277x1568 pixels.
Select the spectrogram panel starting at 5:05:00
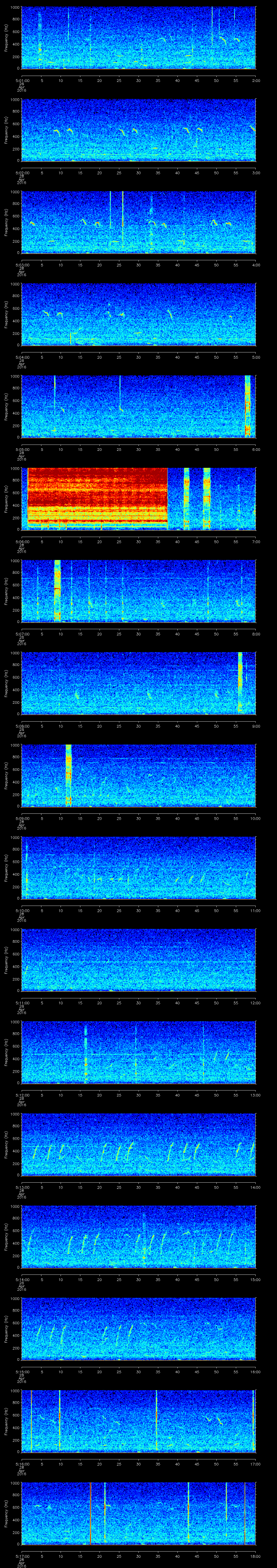pyautogui.click(x=139, y=407)
